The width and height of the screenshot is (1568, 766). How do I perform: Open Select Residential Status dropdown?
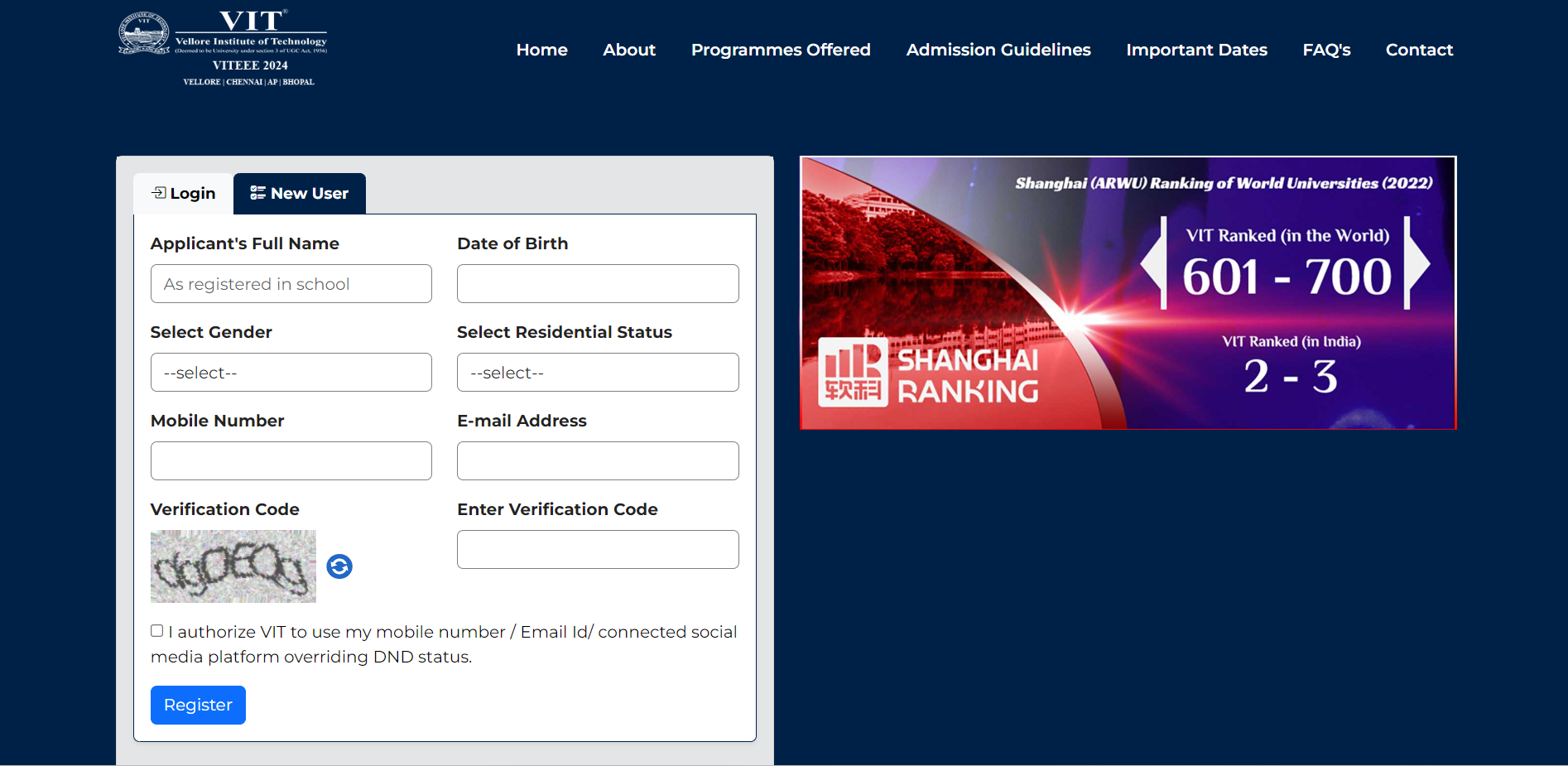point(598,373)
